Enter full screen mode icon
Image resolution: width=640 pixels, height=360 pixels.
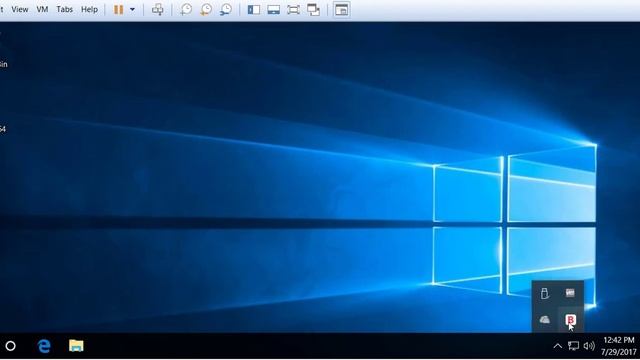(293, 10)
